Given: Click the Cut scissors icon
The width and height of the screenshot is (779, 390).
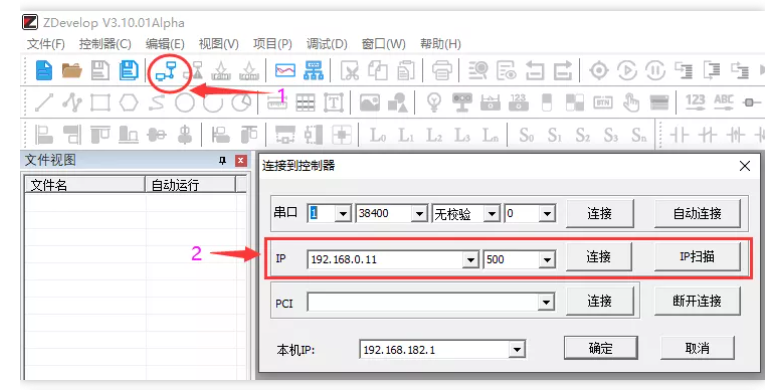Looking at the screenshot, I should [x=350, y=71].
